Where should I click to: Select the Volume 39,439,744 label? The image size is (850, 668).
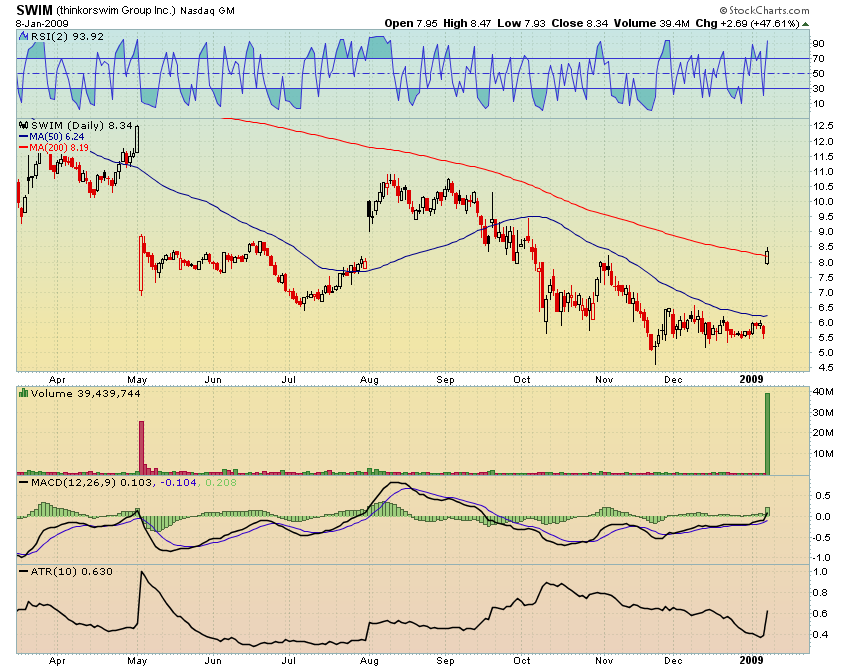(x=86, y=393)
